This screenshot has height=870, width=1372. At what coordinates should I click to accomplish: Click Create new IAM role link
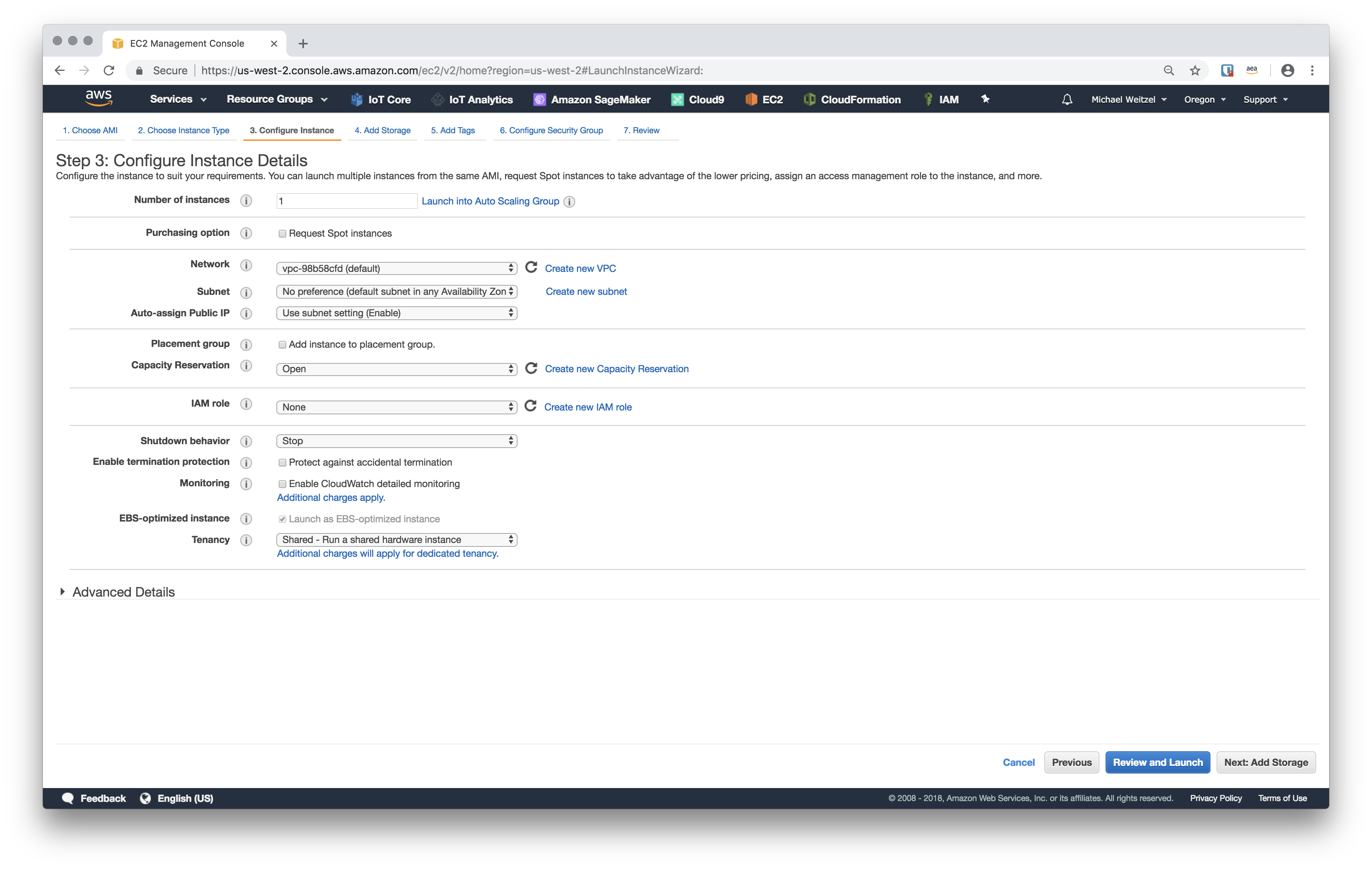[x=588, y=407]
